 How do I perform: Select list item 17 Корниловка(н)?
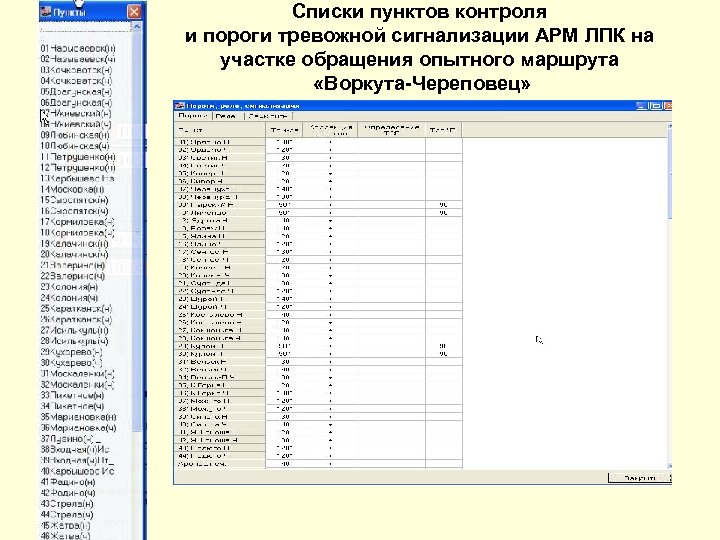point(78,222)
